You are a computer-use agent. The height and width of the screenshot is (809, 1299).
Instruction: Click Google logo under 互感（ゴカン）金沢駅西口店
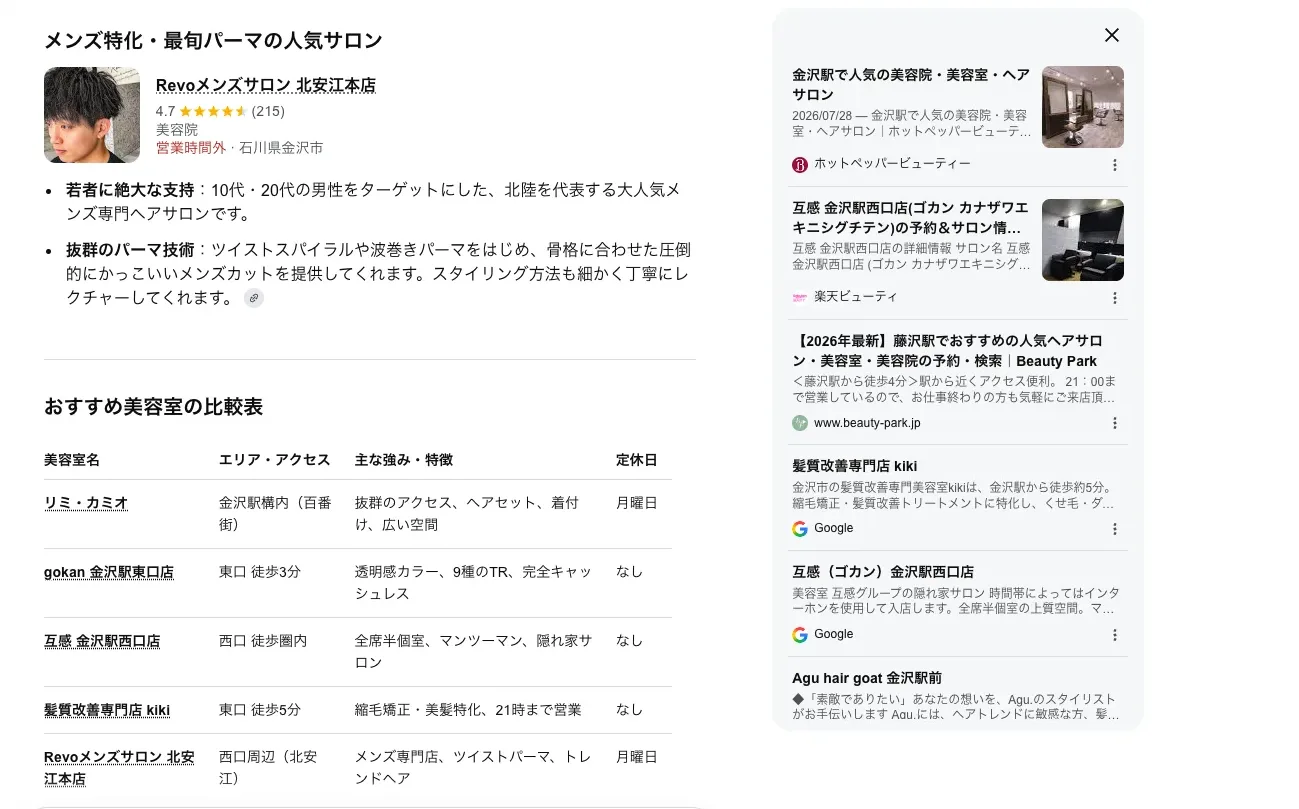[800, 635]
